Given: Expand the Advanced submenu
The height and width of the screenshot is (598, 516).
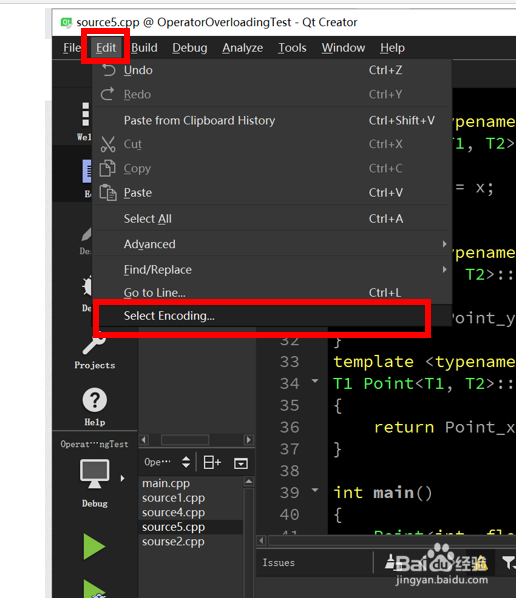Looking at the screenshot, I should [272, 244].
